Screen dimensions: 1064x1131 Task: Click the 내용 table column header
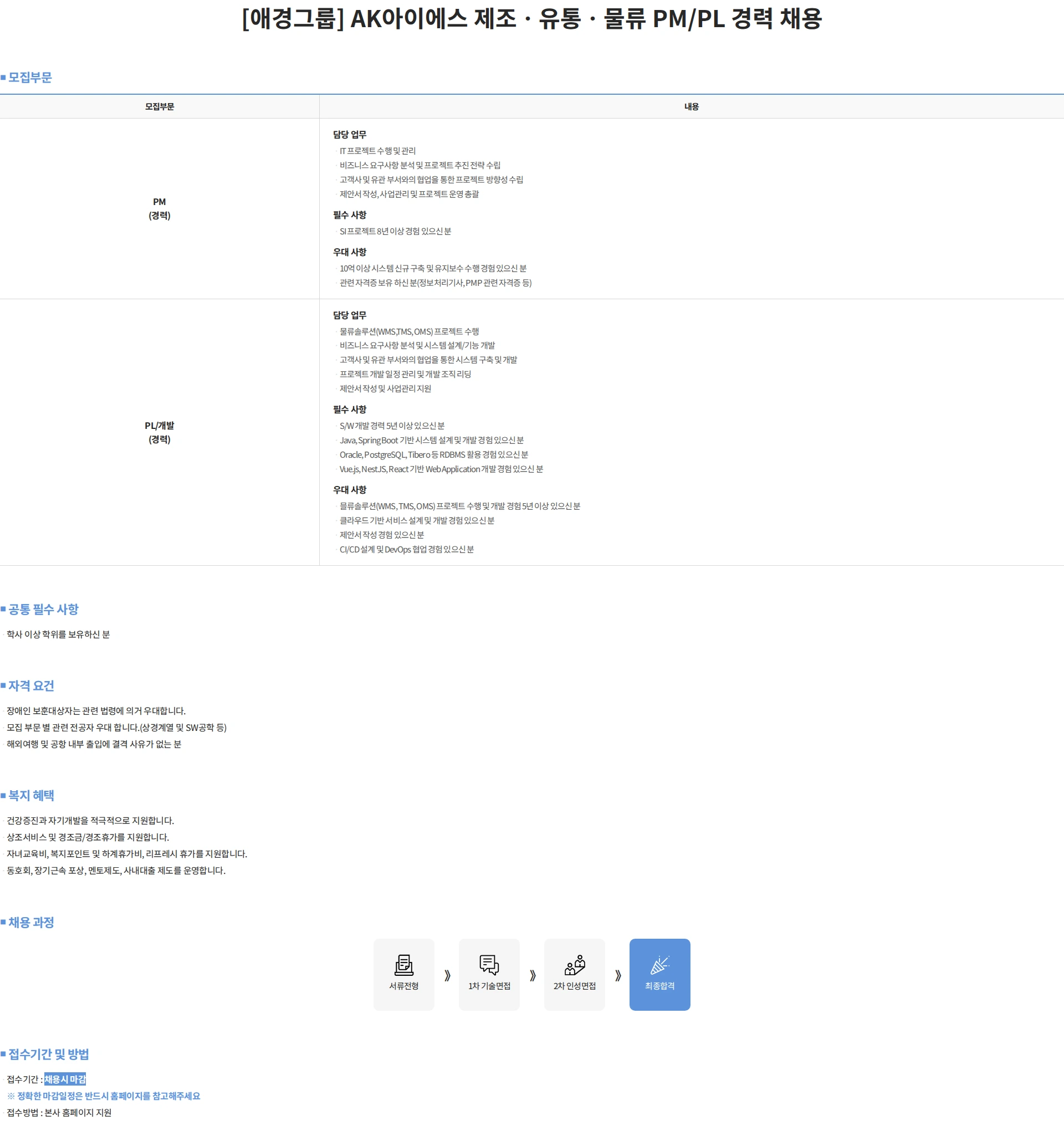click(691, 106)
